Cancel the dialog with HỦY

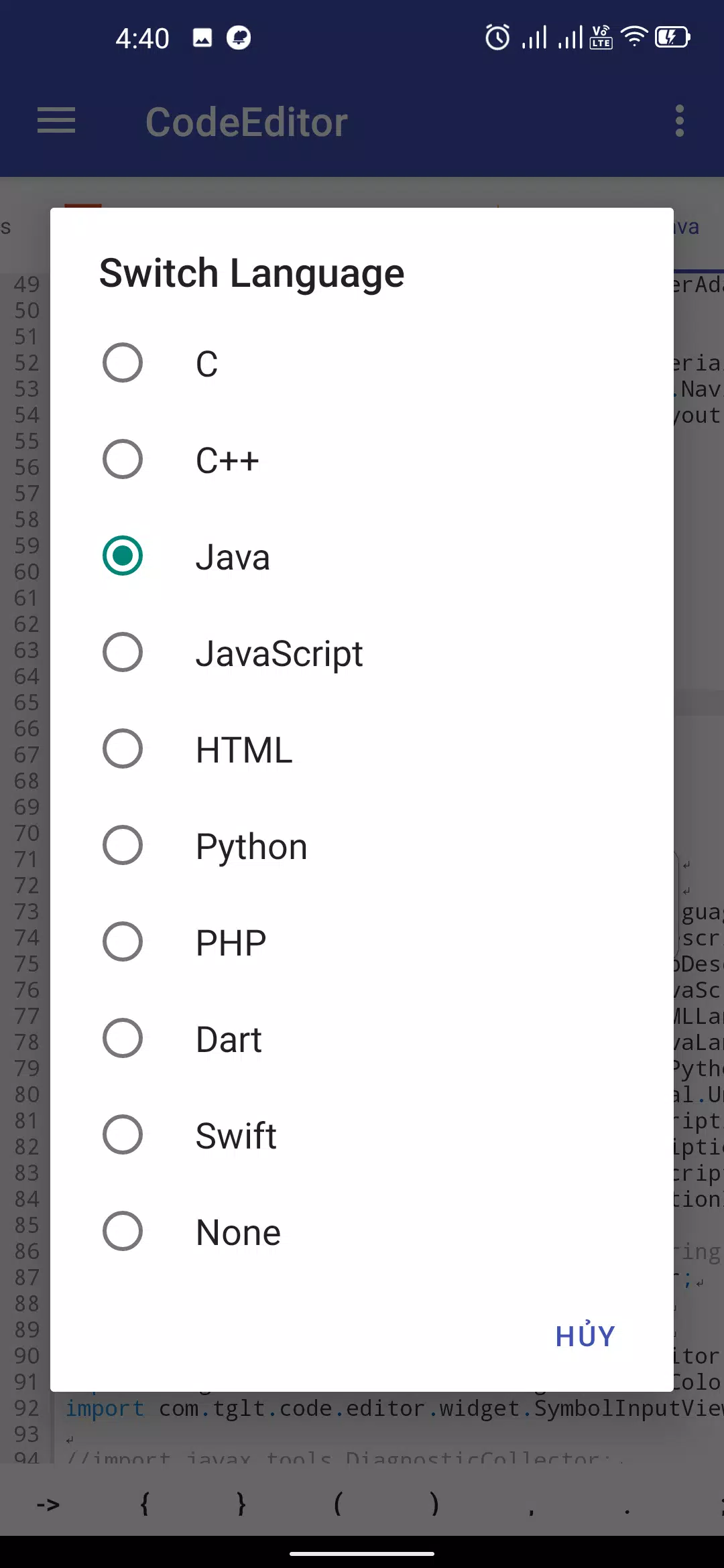click(x=585, y=1336)
